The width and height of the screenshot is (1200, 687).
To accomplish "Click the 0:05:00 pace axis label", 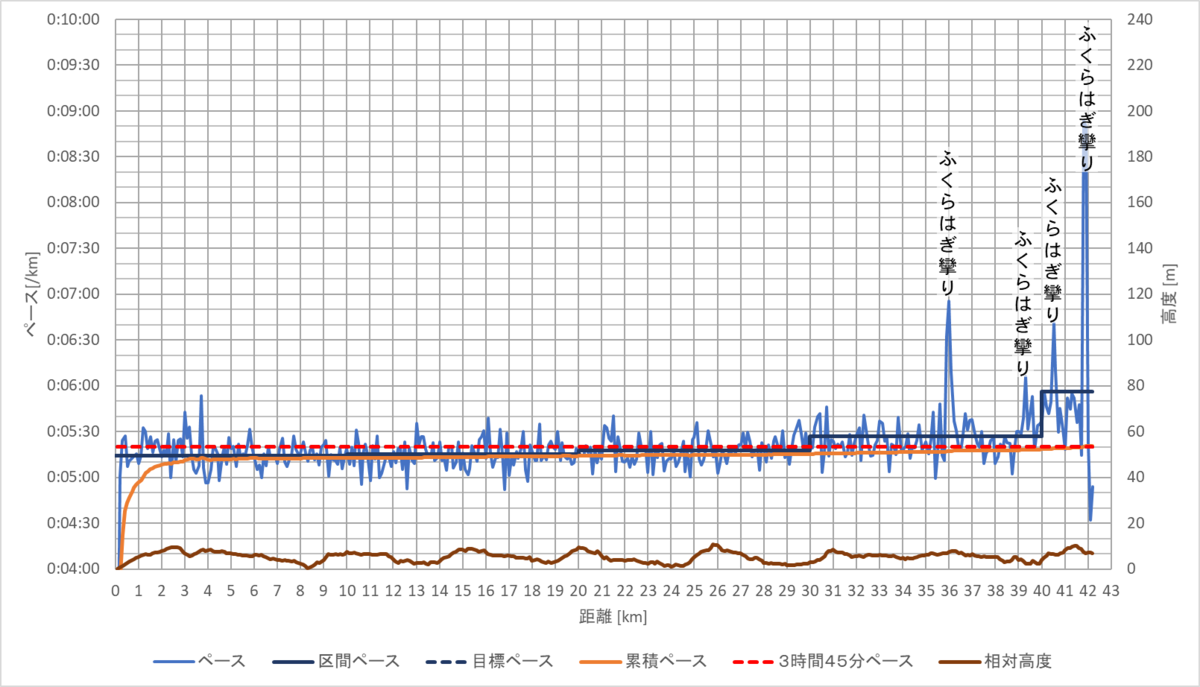I will [75, 477].
